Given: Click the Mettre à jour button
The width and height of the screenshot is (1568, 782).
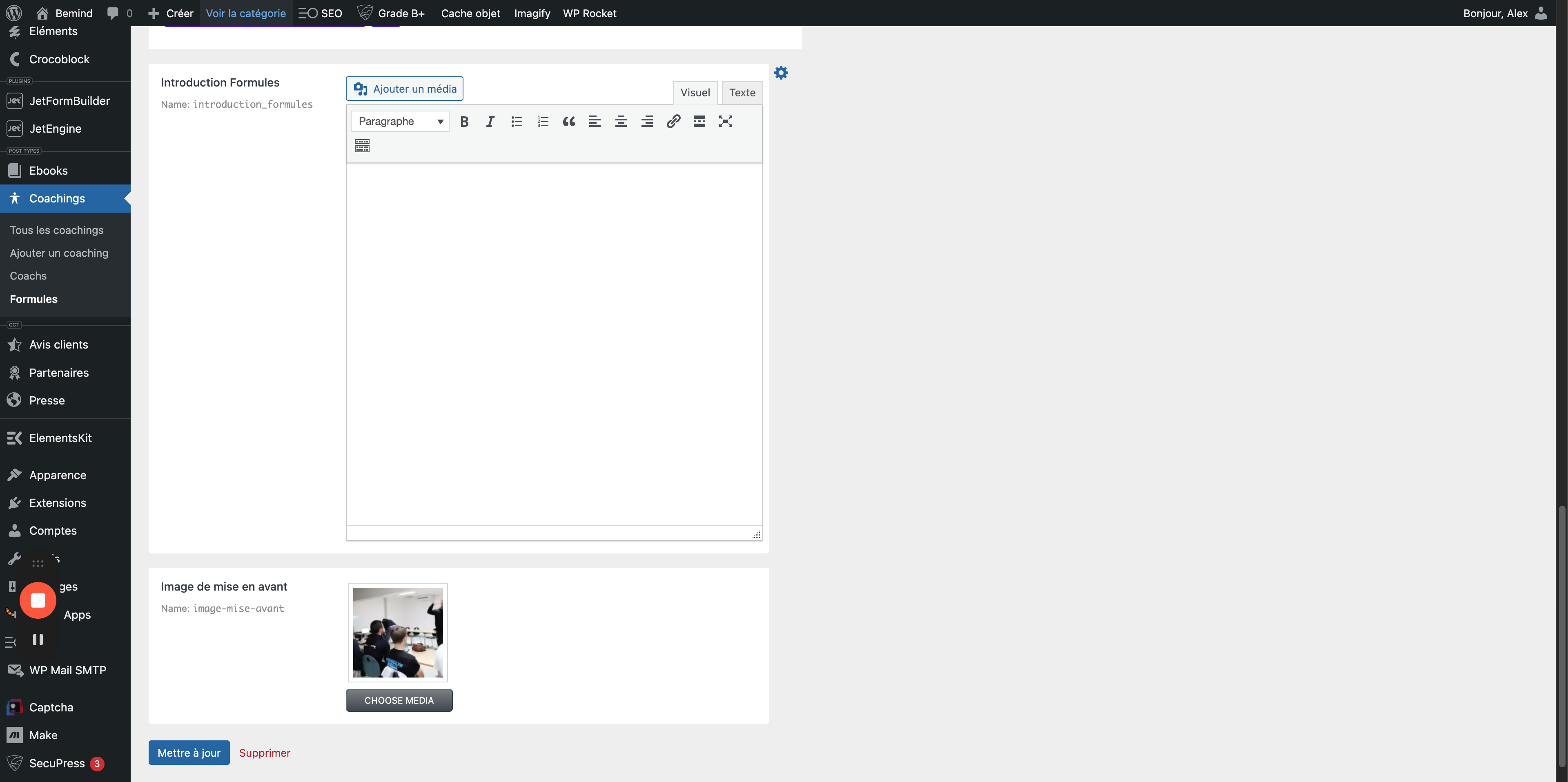Looking at the screenshot, I should point(189,753).
